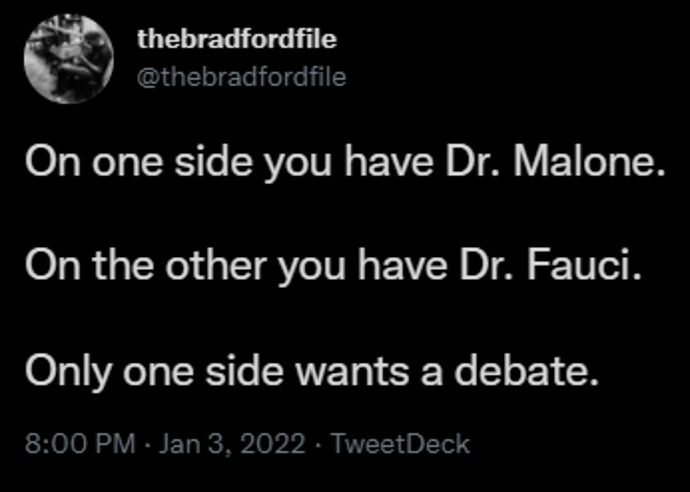
Task: Open the TweetDeck source label
Action: point(400,444)
